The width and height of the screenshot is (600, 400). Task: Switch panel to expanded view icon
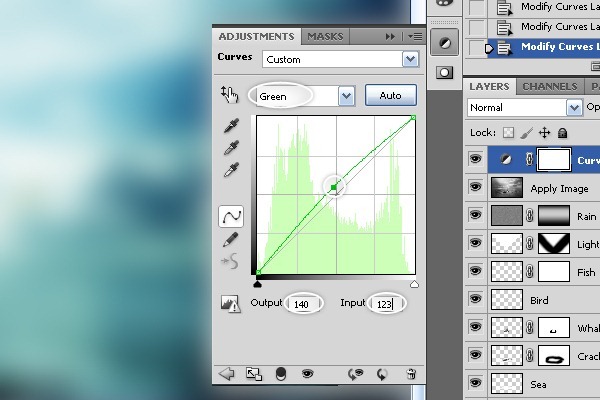pos(254,374)
